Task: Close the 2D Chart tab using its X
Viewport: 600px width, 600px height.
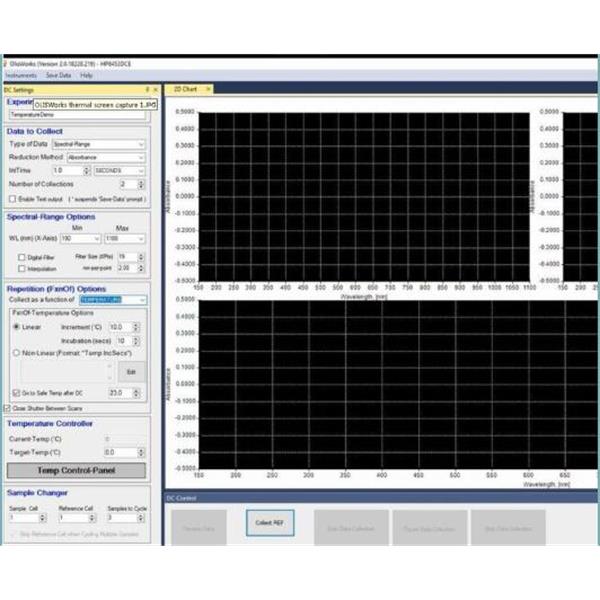Action: click(x=208, y=89)
